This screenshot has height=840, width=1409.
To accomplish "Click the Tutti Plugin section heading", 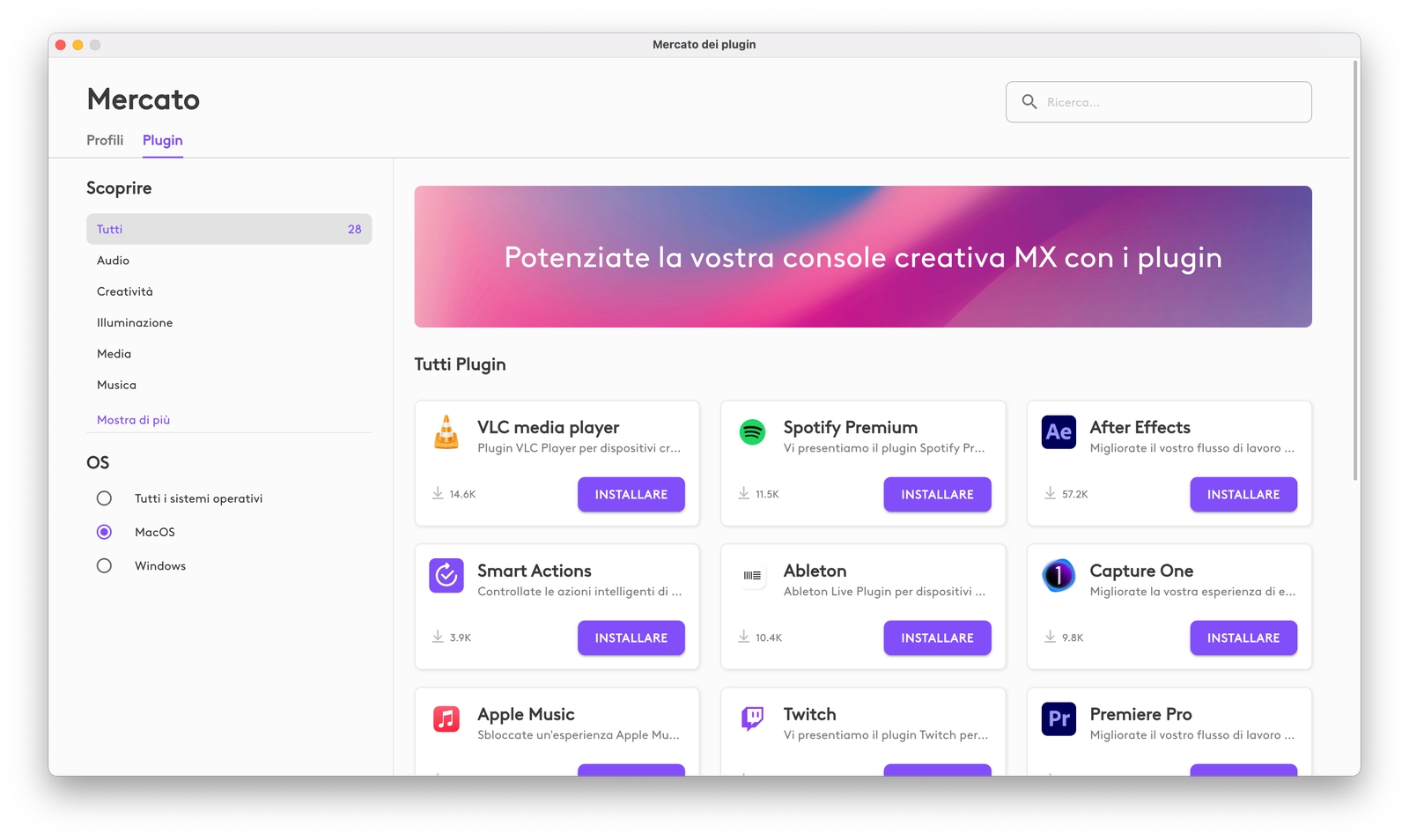I will (460, 365).
